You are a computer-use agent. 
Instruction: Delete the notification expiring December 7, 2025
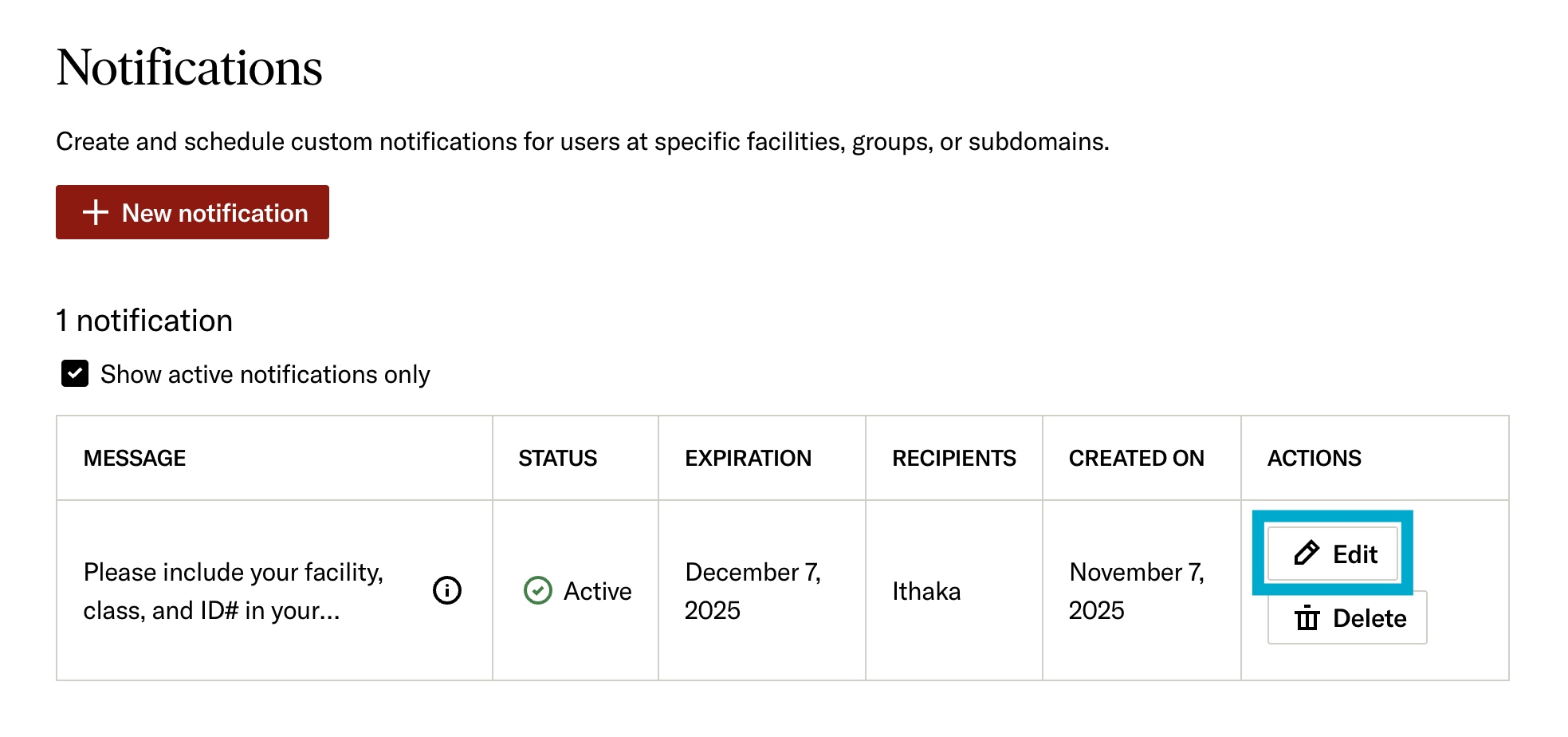(x=1346, y=617)
